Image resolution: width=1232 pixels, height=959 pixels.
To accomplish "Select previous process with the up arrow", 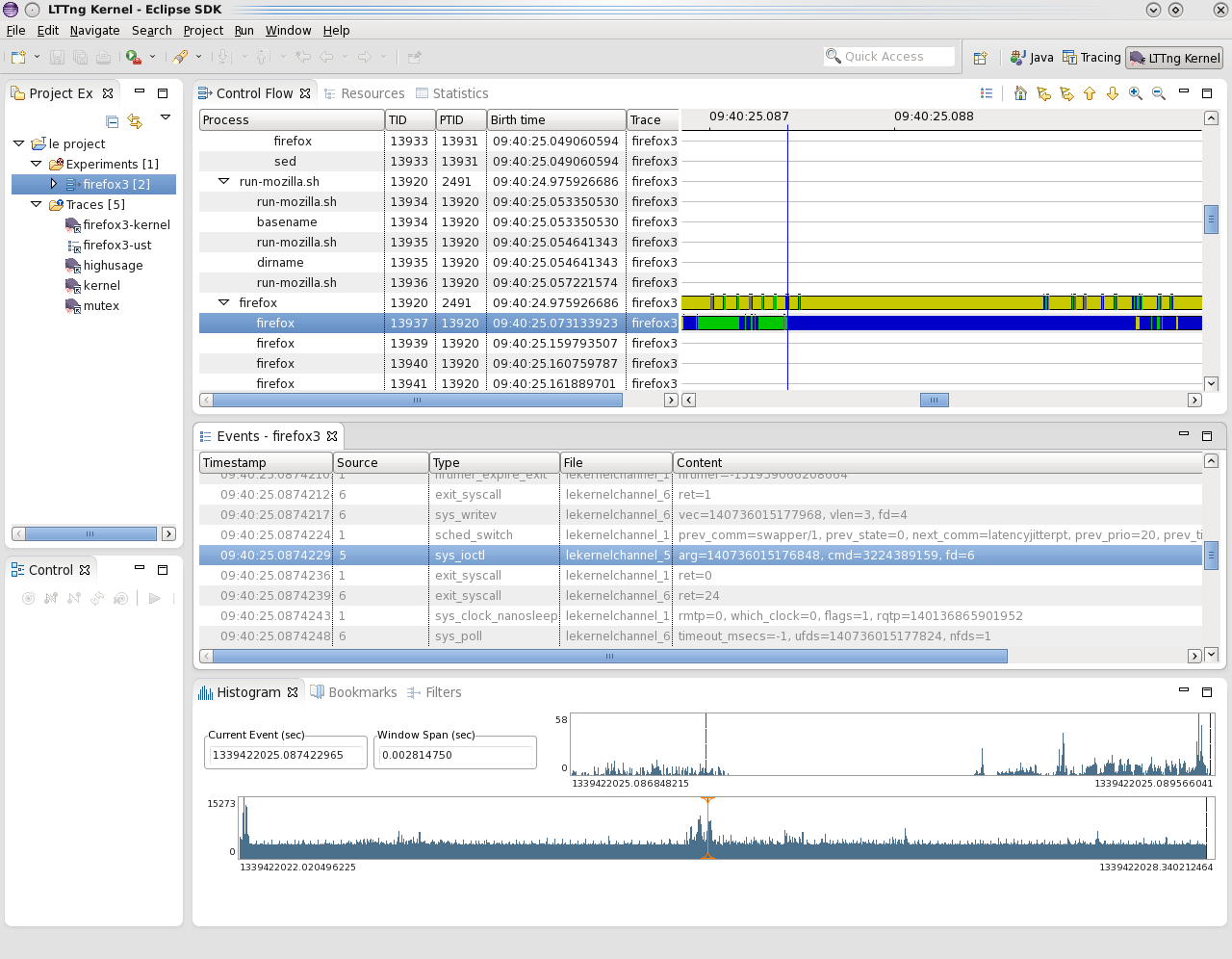I will 1090,93.
